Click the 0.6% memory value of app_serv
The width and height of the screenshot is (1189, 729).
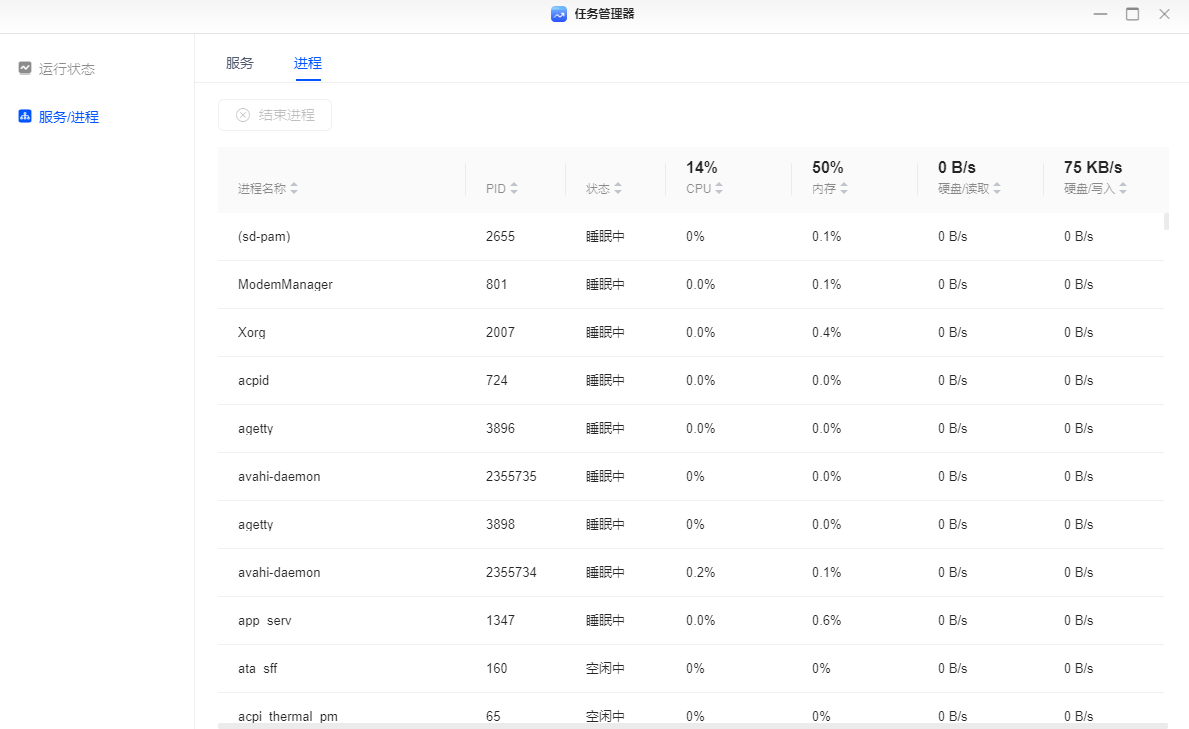(x=827, y=621)
